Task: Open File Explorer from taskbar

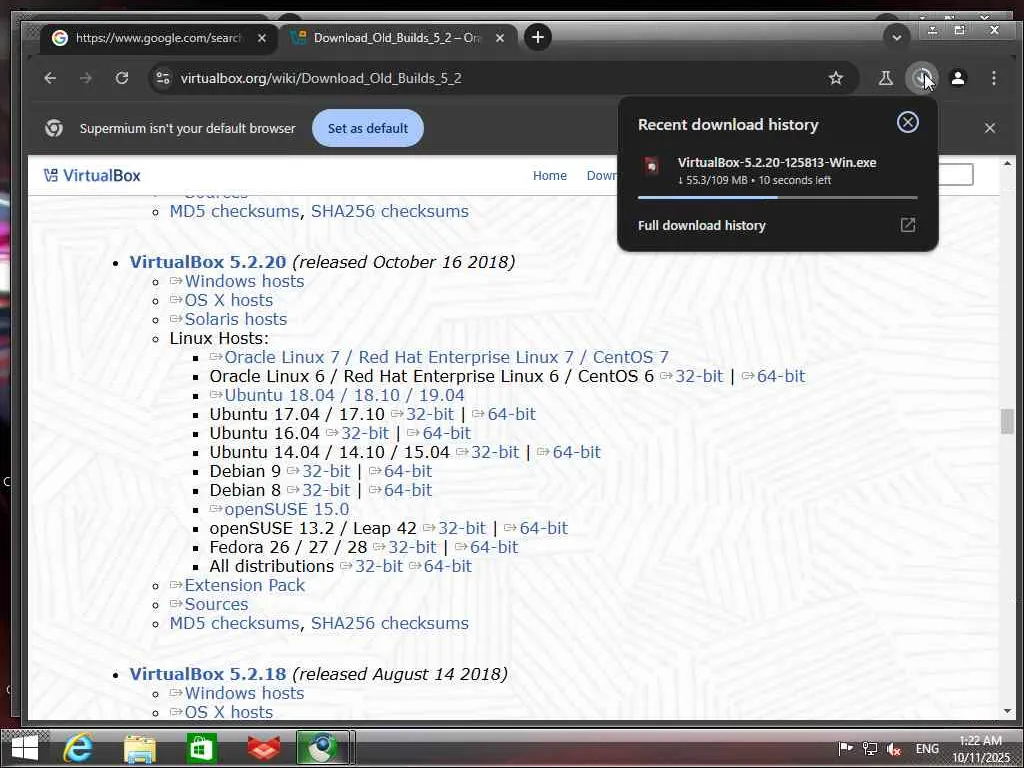Action: [x=140, y=748]
